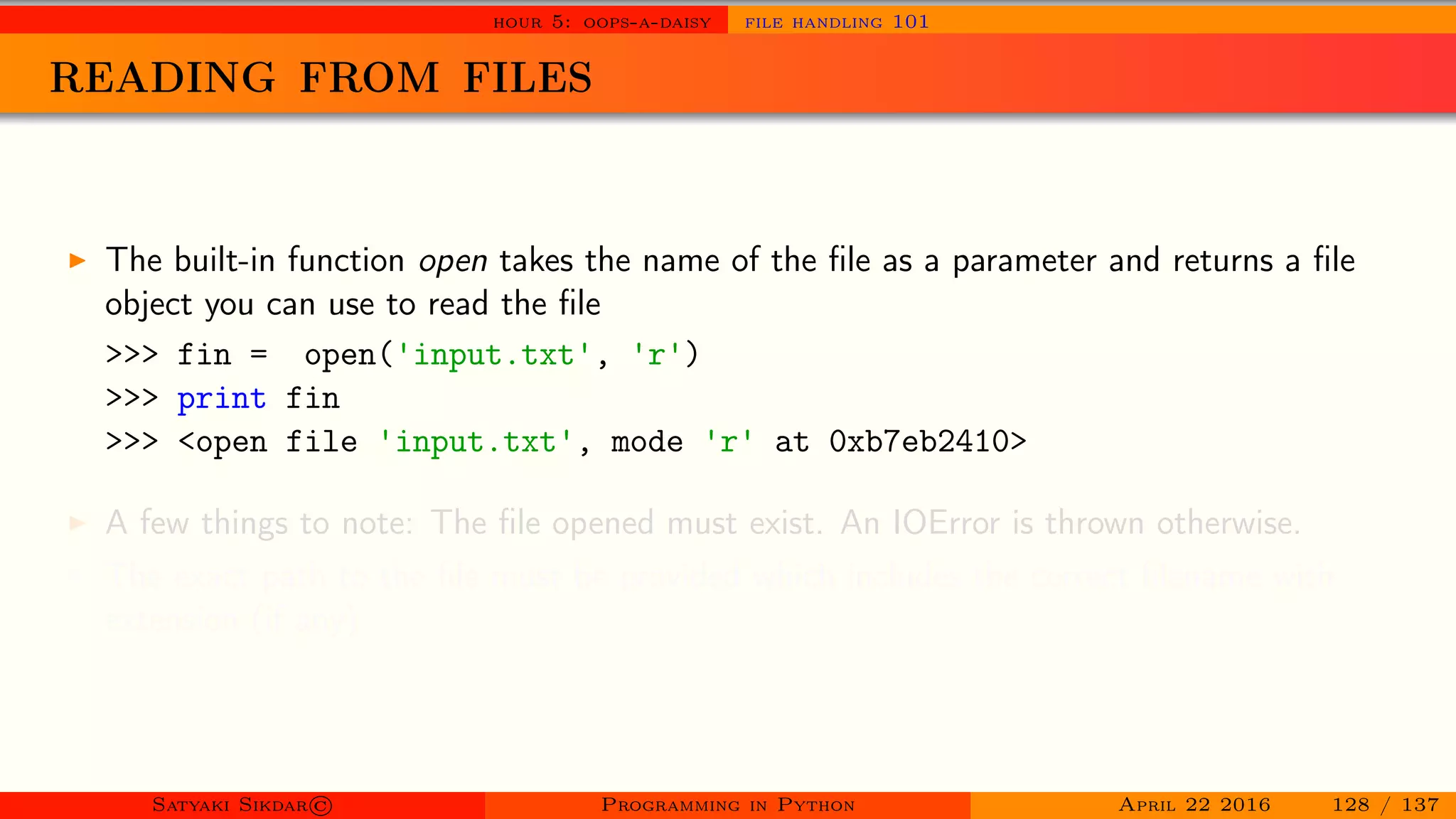Click the date 'April 22 2016' in footer
This screenshot has width=1456, height=819.
(x=1194, y=805)
